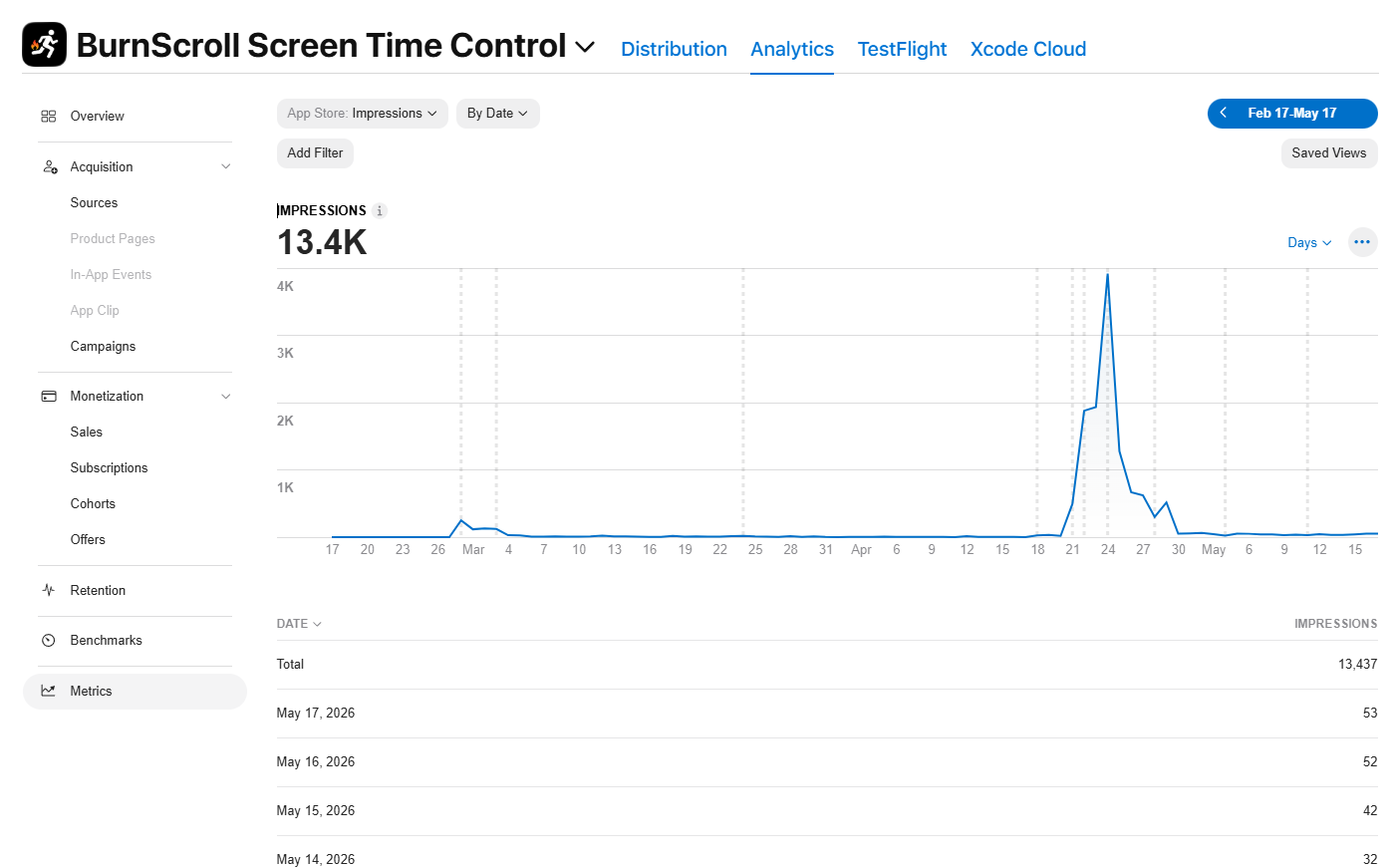The image size is (1391, 868).
Task: Open the By Date dropdown
Action: point(498,114)
